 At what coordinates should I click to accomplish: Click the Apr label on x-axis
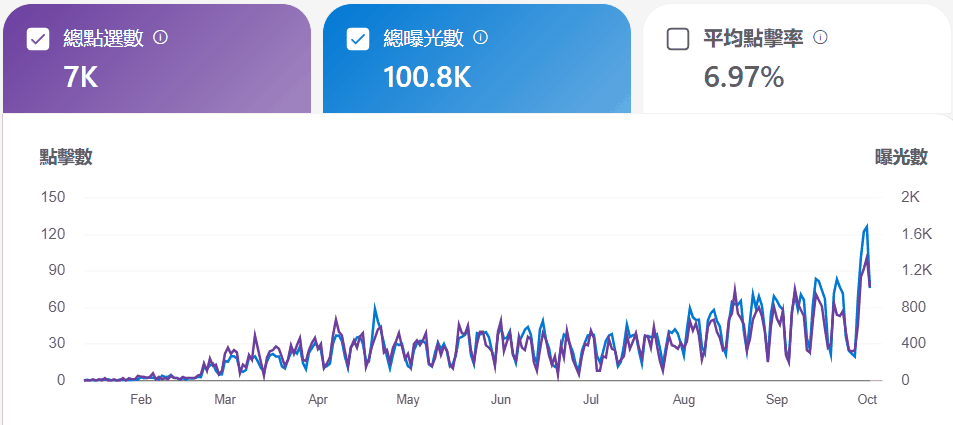[318, 399]
